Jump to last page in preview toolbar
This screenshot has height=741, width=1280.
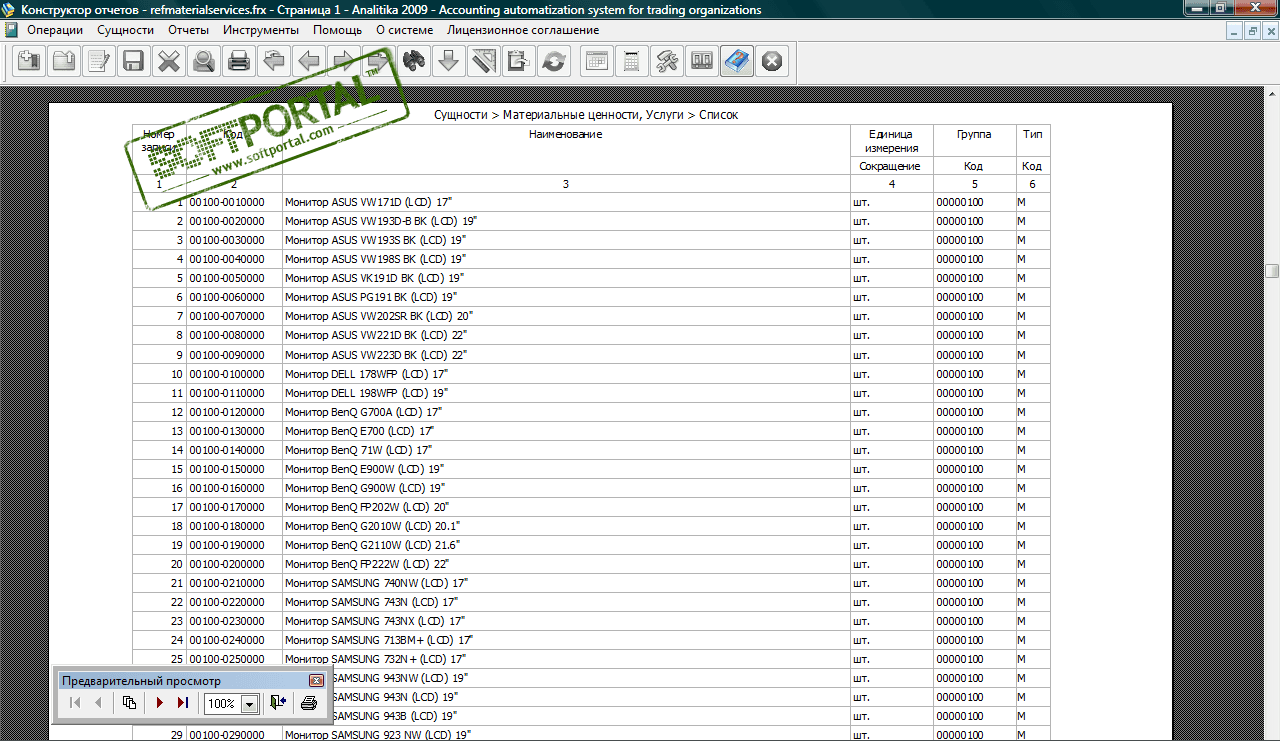183,703
